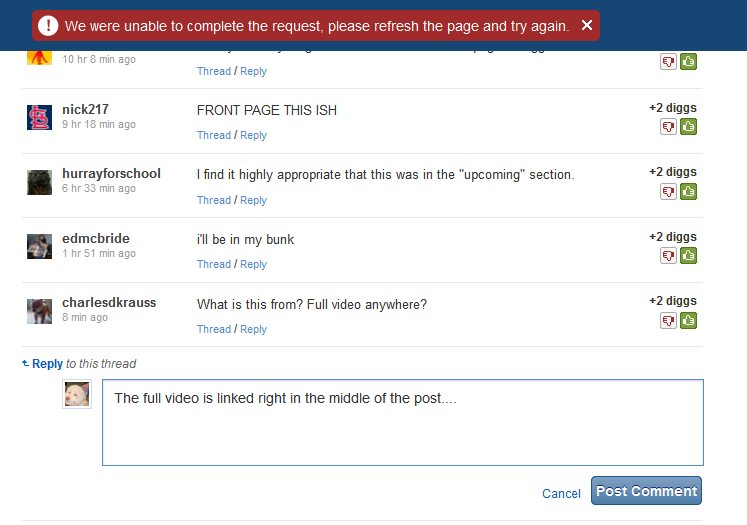
Task: Click the Post Comment button
Action: pyautogui.click(x=646, y=491)
